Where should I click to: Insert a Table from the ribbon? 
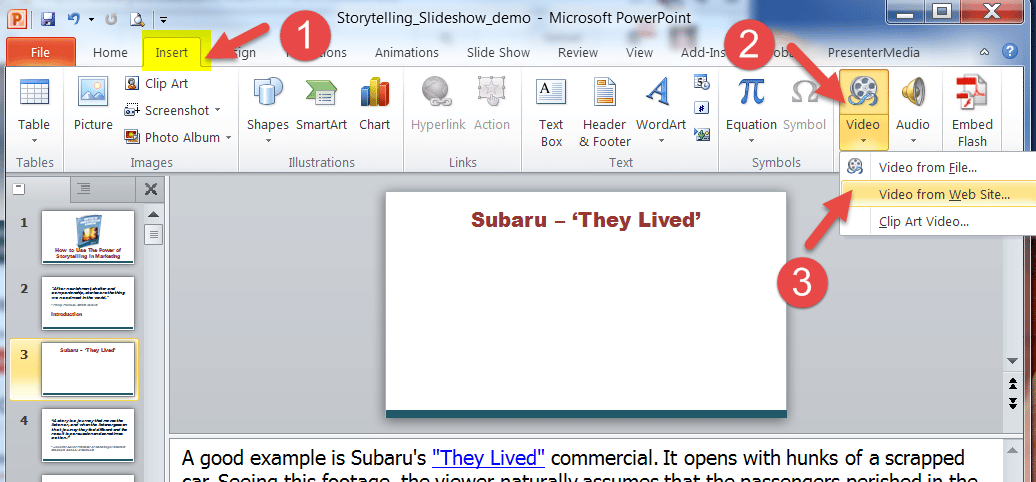click(x=34, y=112)
